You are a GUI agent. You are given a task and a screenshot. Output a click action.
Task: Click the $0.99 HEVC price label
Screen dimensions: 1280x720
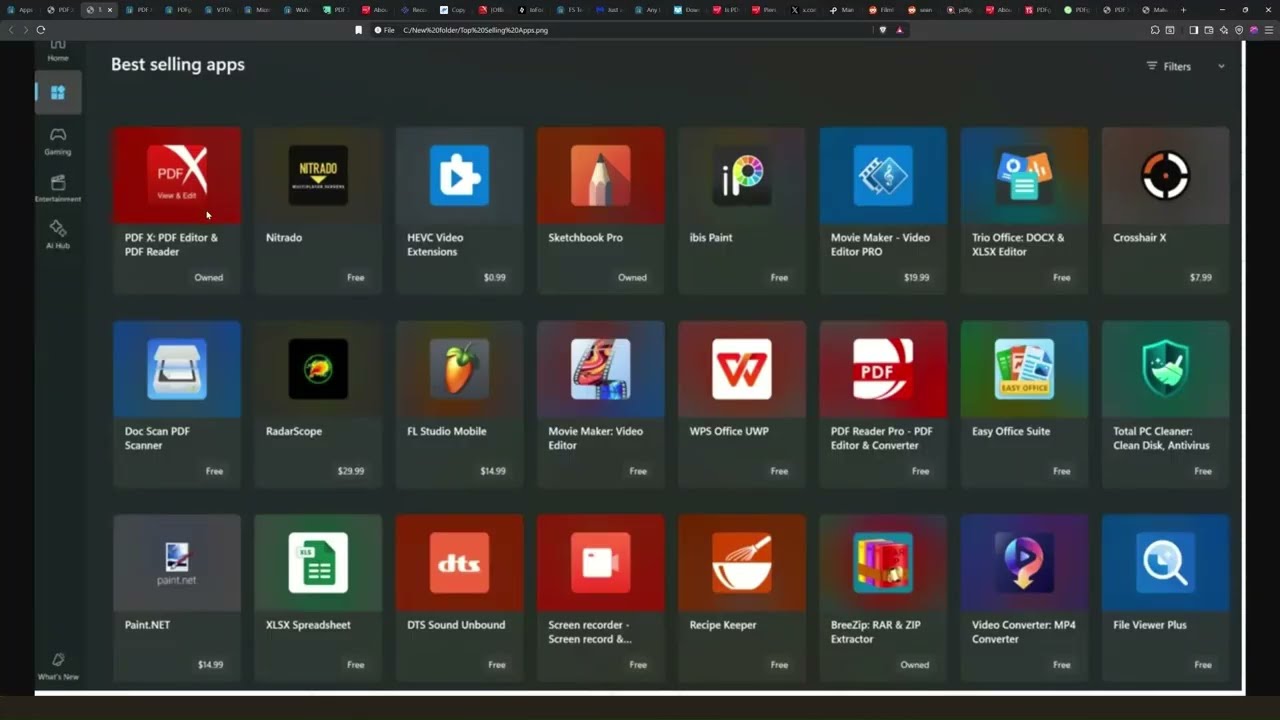tap(494, 277)
